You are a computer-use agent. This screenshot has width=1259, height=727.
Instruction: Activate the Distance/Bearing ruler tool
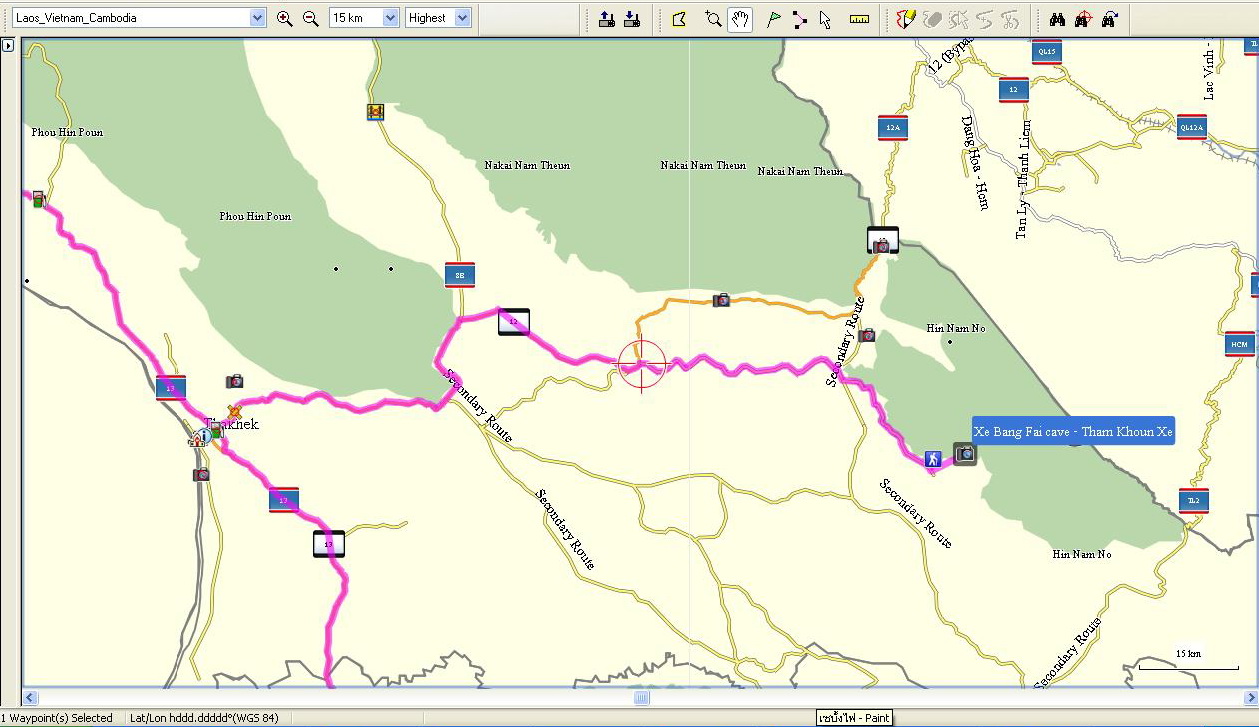859,18
